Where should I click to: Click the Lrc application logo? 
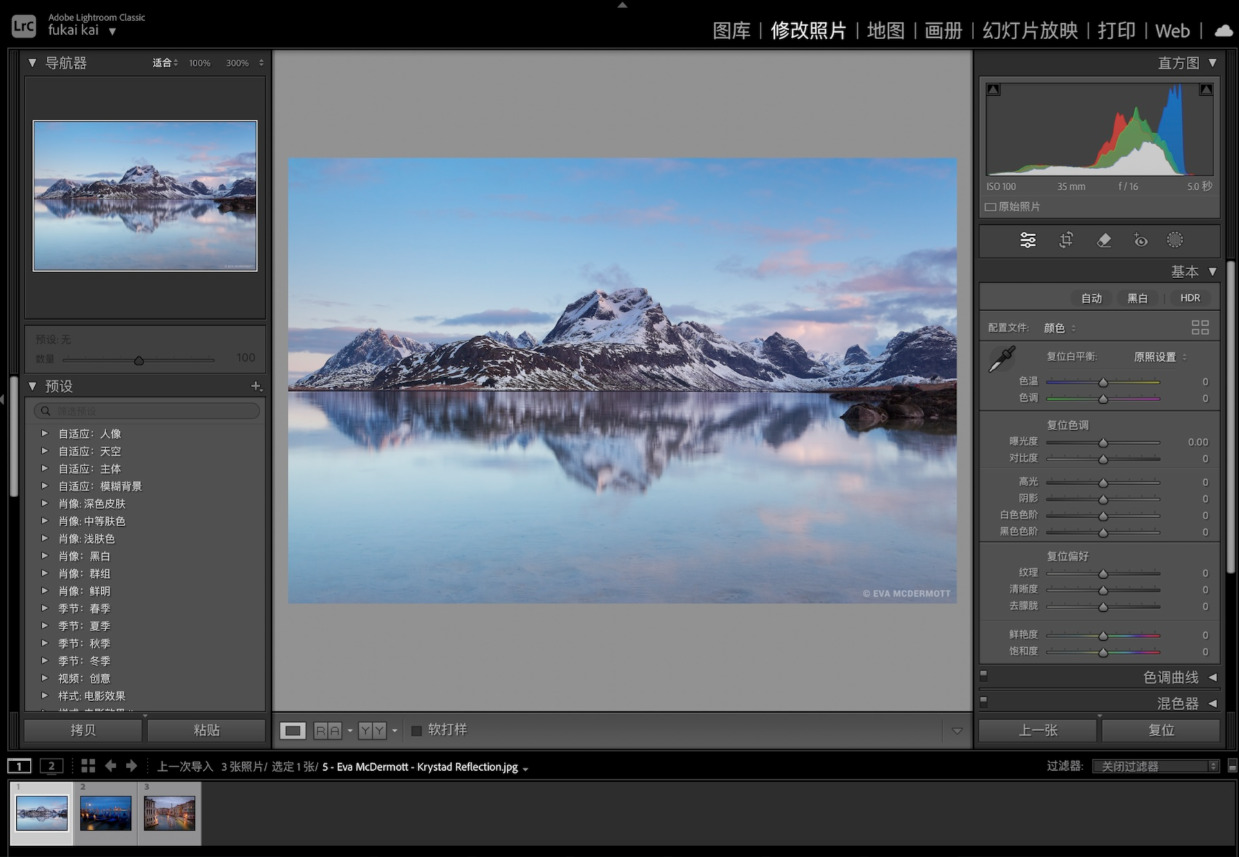pos(24,27)
